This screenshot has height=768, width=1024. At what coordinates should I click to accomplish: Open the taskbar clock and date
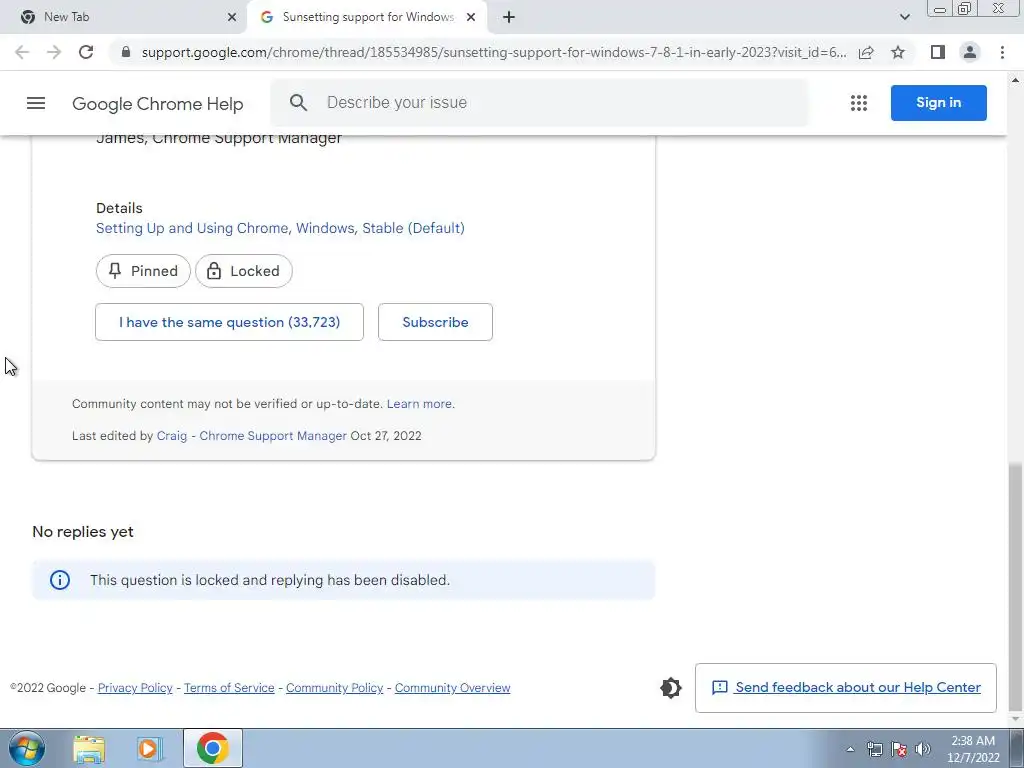973,749
